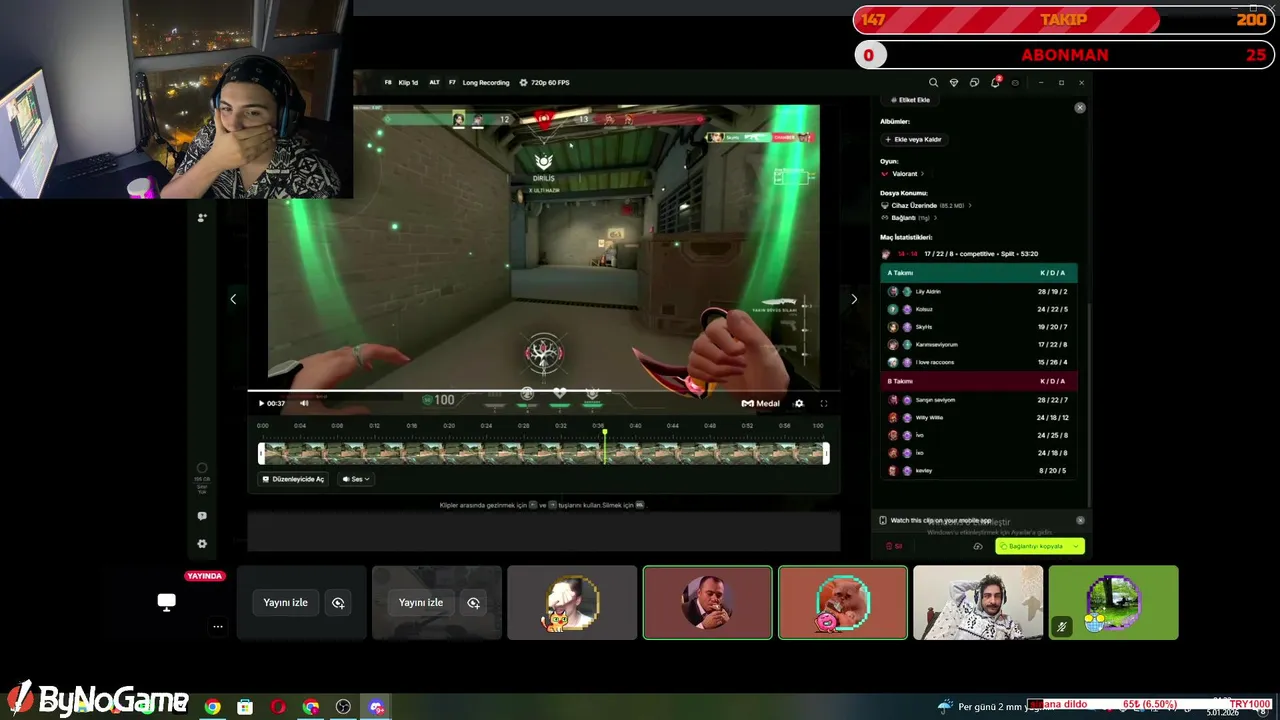Select player Kolsuz row
This screenshot has width=1280, height=720.
click(x=979, y=309)
